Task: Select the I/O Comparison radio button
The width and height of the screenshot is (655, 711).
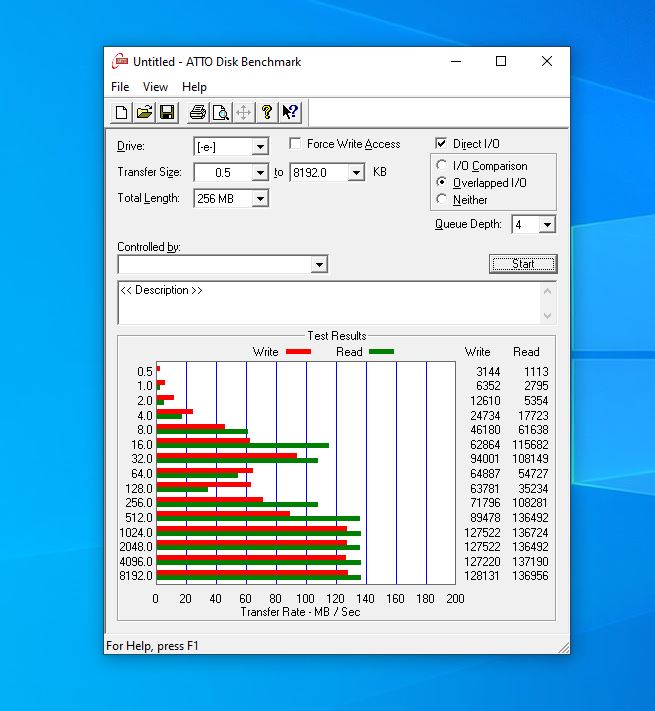Action: (443, 166)
